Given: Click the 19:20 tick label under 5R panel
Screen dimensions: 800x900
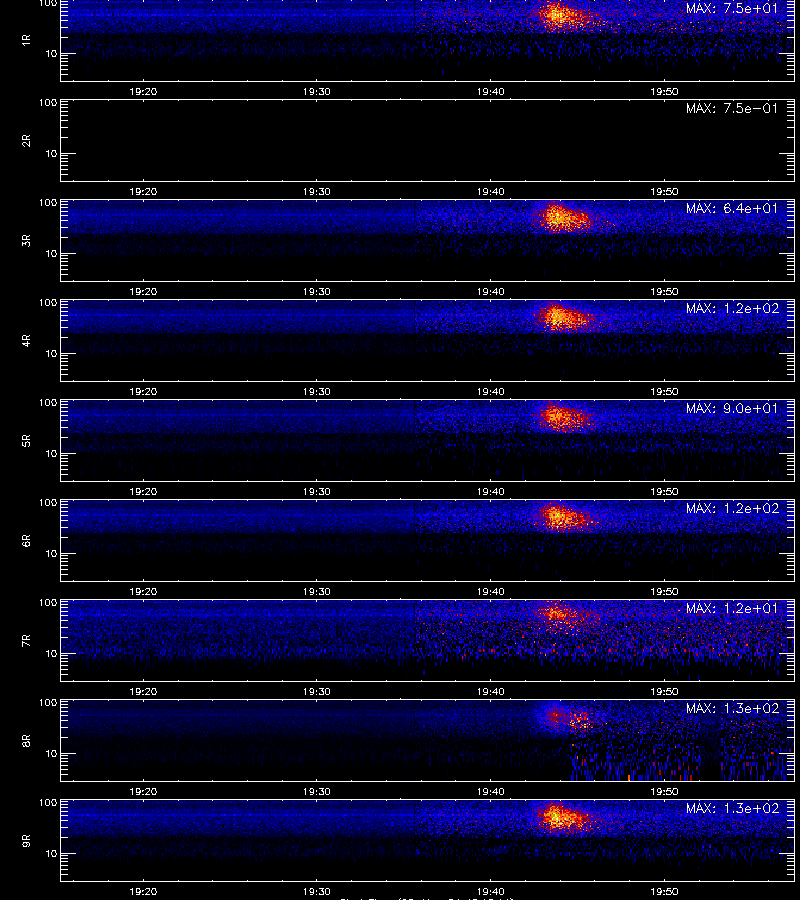Looking at the screenshot, I should click(143, 491).
